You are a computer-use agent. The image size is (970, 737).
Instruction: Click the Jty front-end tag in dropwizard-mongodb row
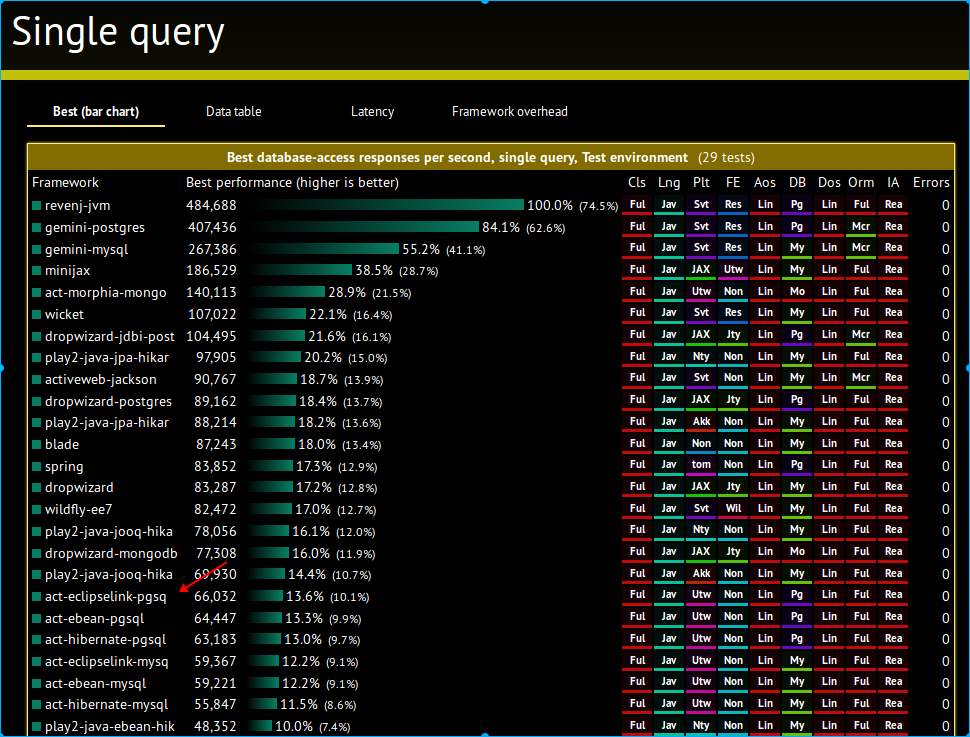coord(733,551)
